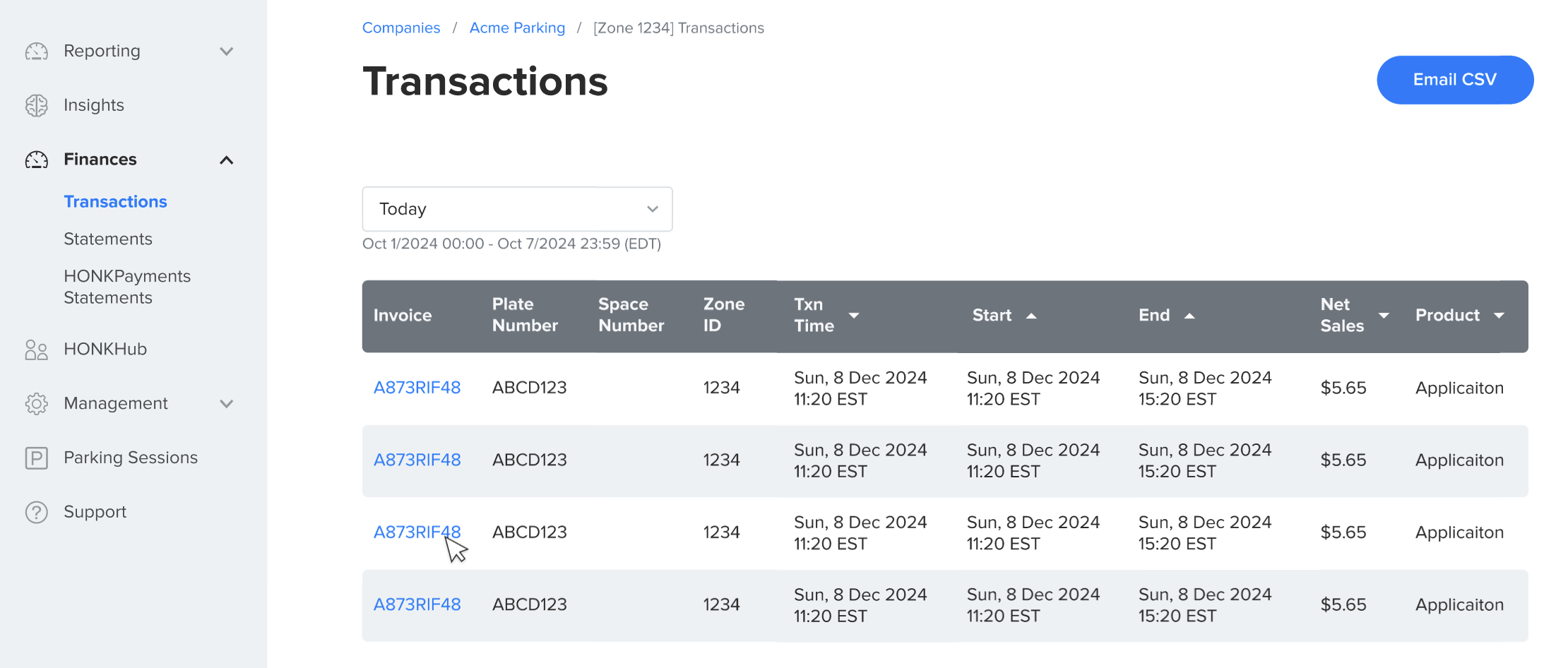This screenshot has height=668, width=1568.
Task: Open Statements in the Finances submenu
Action: pyautogui.click(x=108, y=239)
